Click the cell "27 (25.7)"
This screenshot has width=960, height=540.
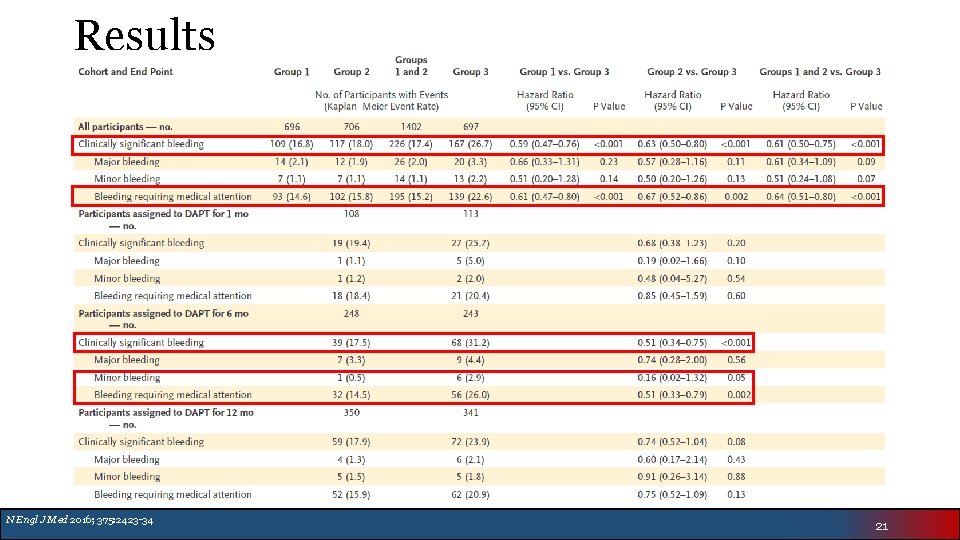(470, 243)
